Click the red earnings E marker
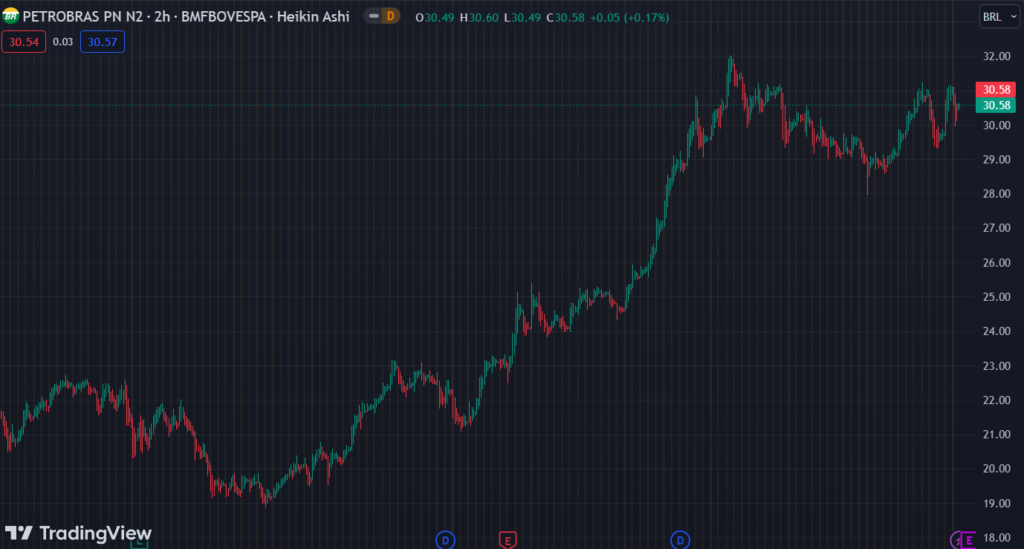Viewport: 1024px width, 549px height. [x=508, y=540]
